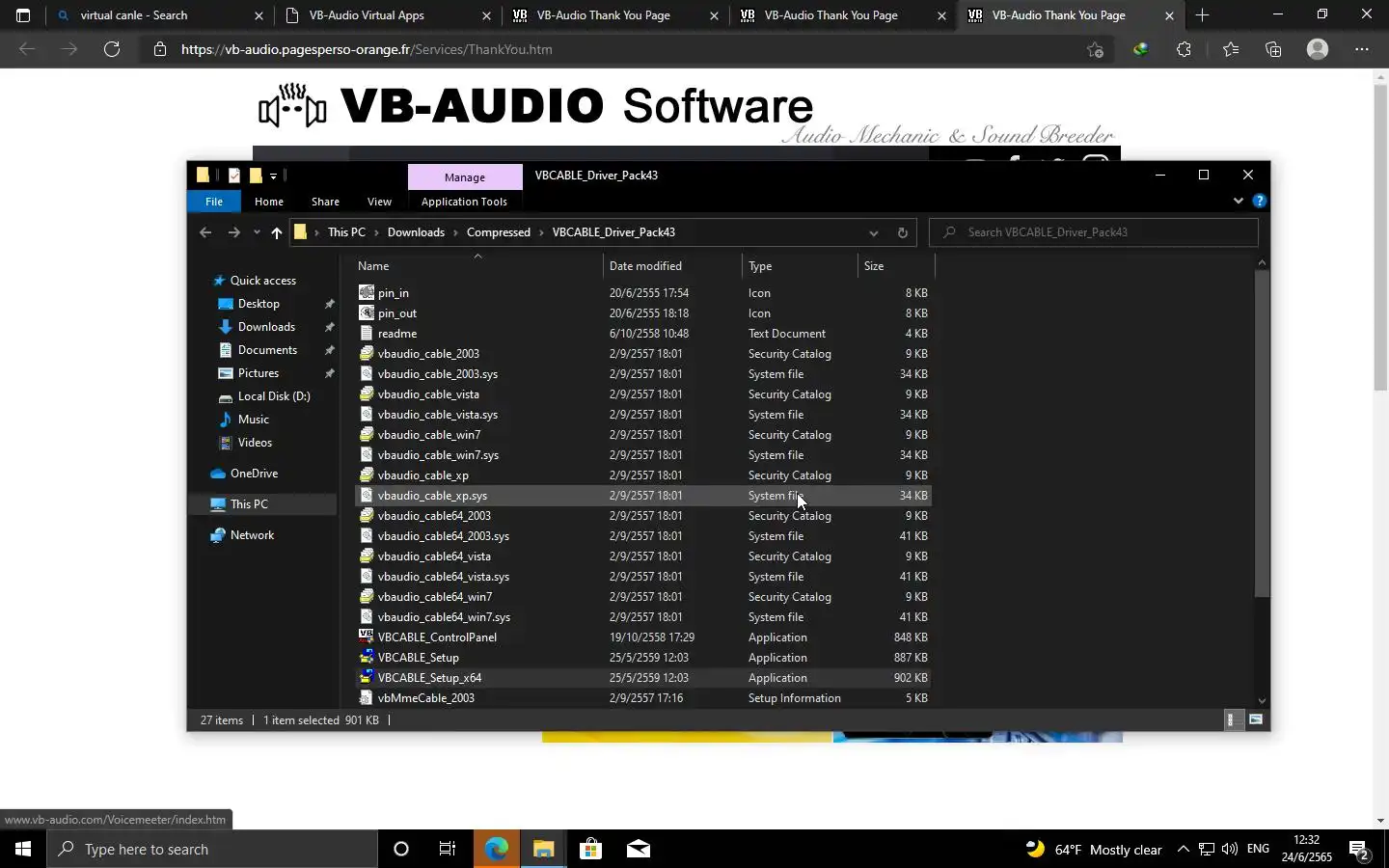The width and height of the screenshot is (1389, 868).
Task: Open the VBCABLE_Setup application file
Action: coord(643,658)
